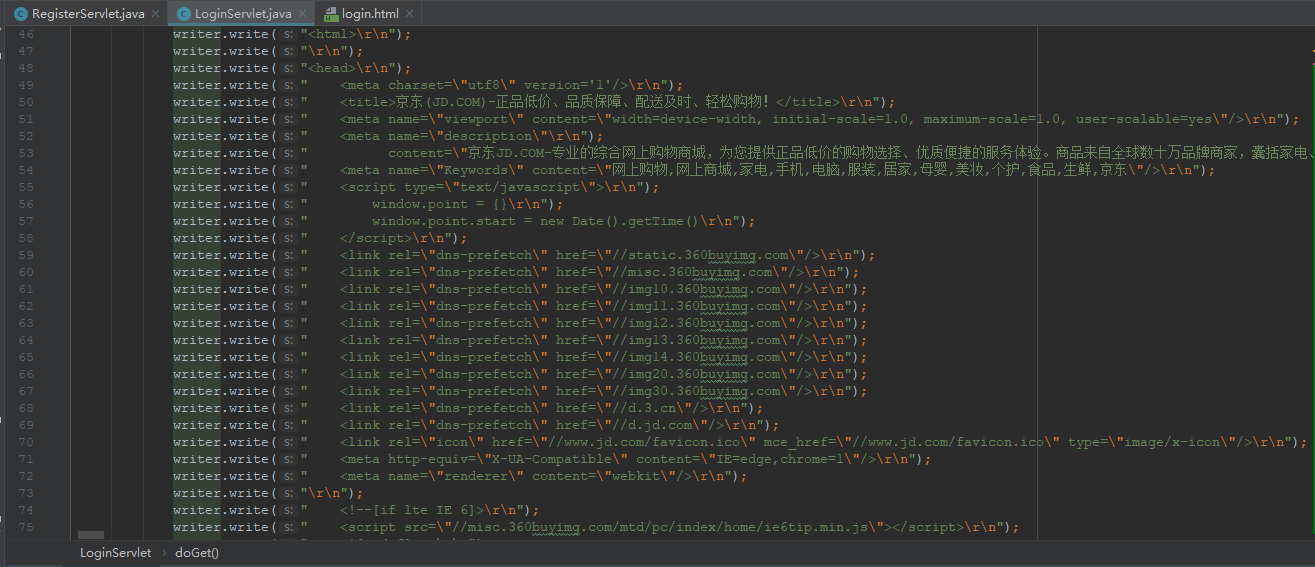Click line number 58 in the gutter
The height and width of the screenshot is (567, 1315).
pos(26,238)
